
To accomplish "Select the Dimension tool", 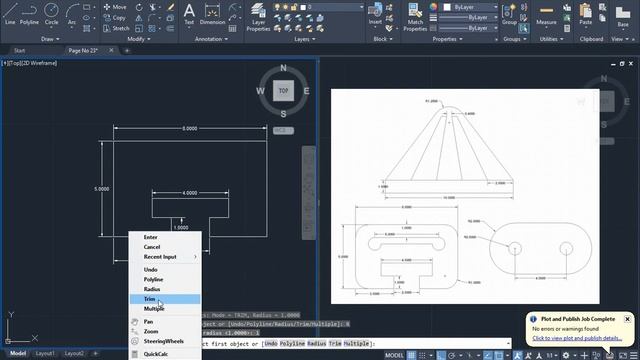I will pyautogui.click(x=212, y=14).
